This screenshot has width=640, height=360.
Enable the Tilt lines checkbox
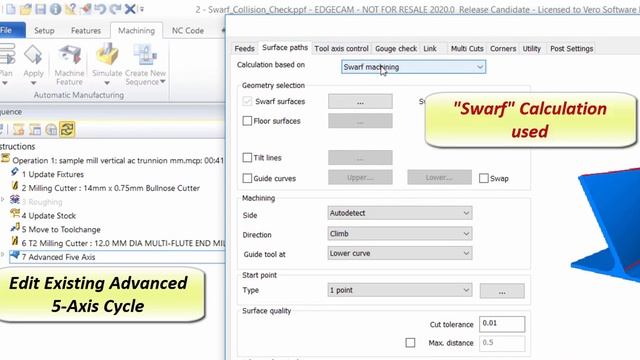(247, 158)
